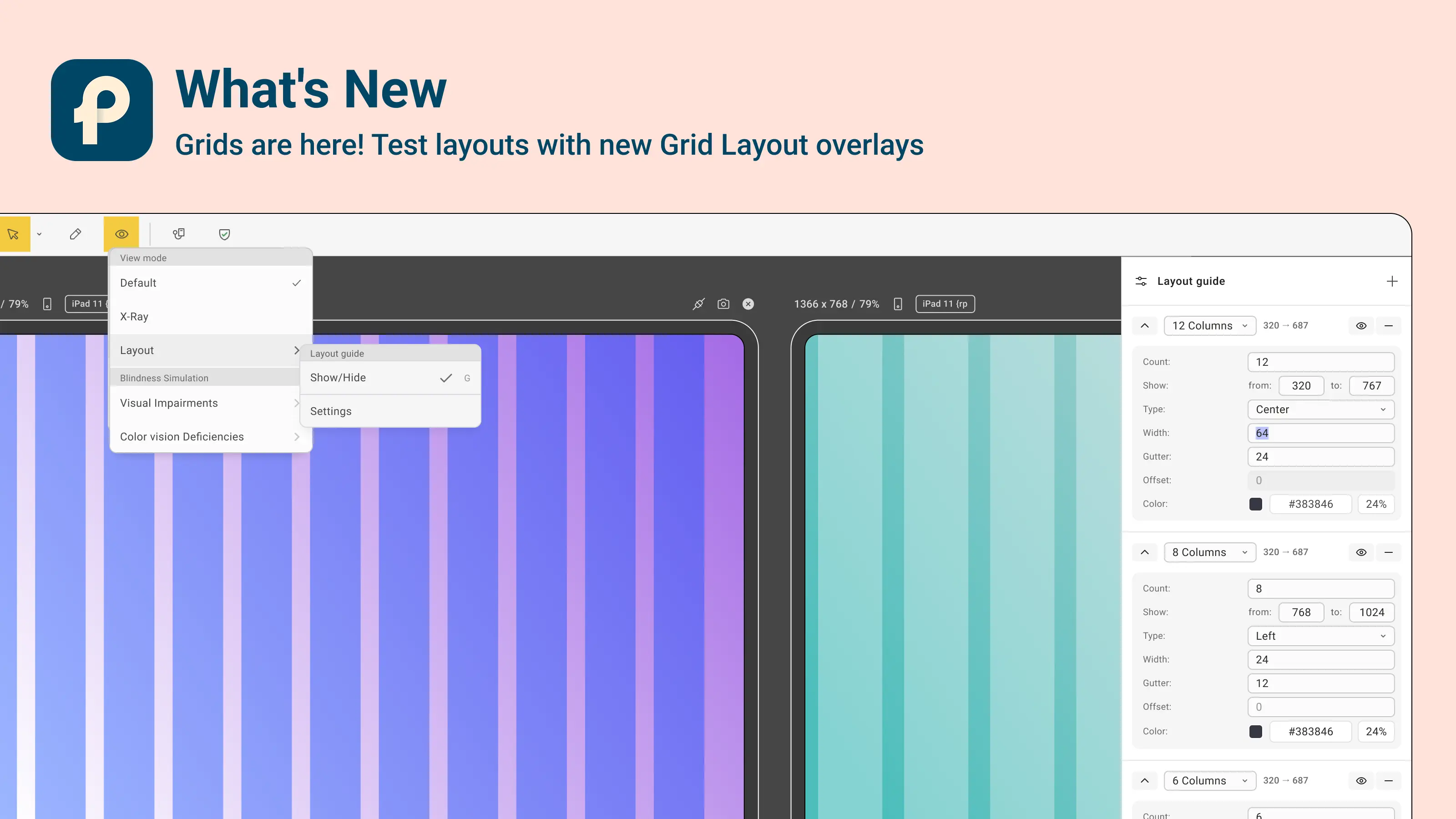Close the left pane with the X icon
Viewport: 1456px width, 819px height.
748,304
